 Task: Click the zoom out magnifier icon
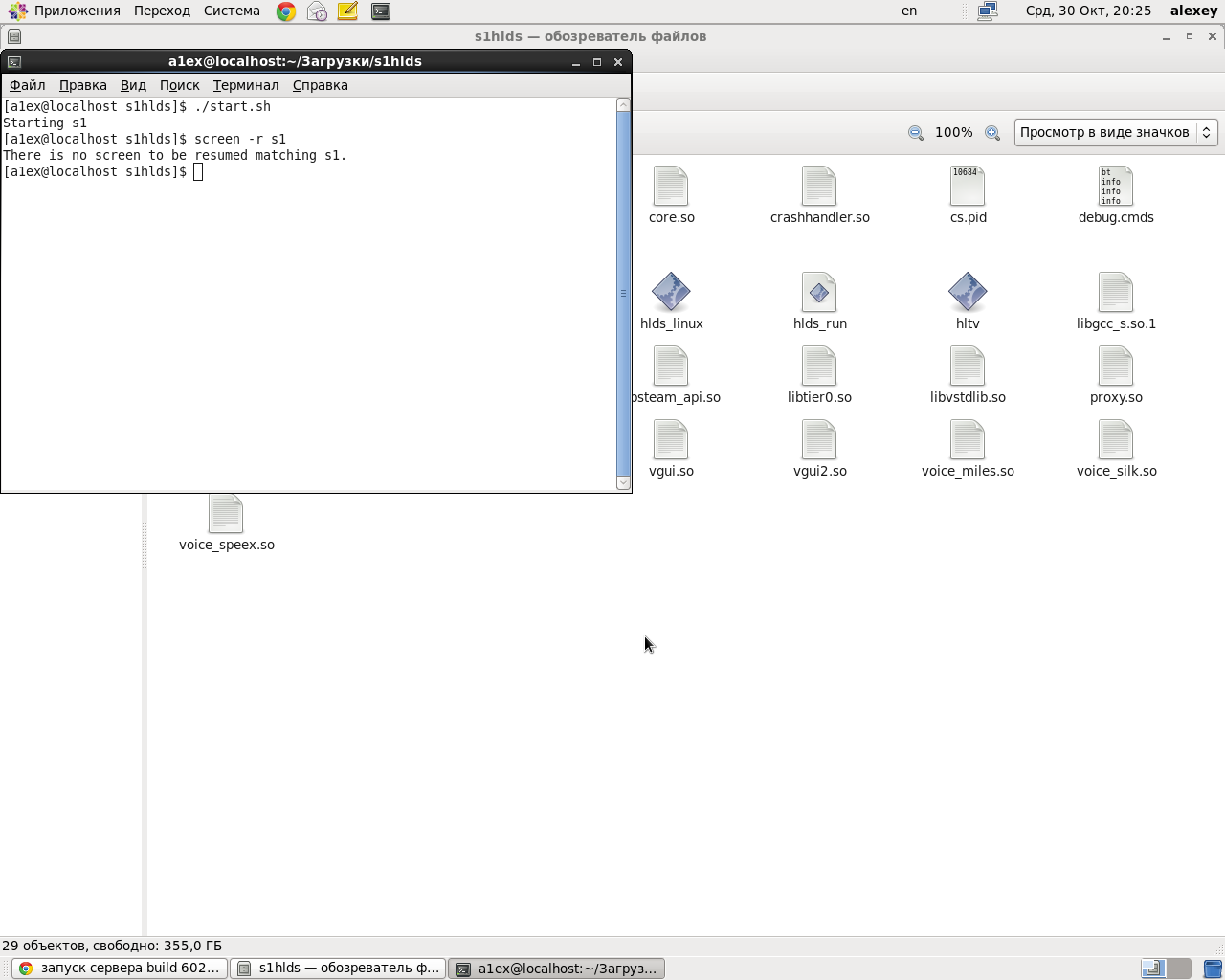tap(916, 133)
